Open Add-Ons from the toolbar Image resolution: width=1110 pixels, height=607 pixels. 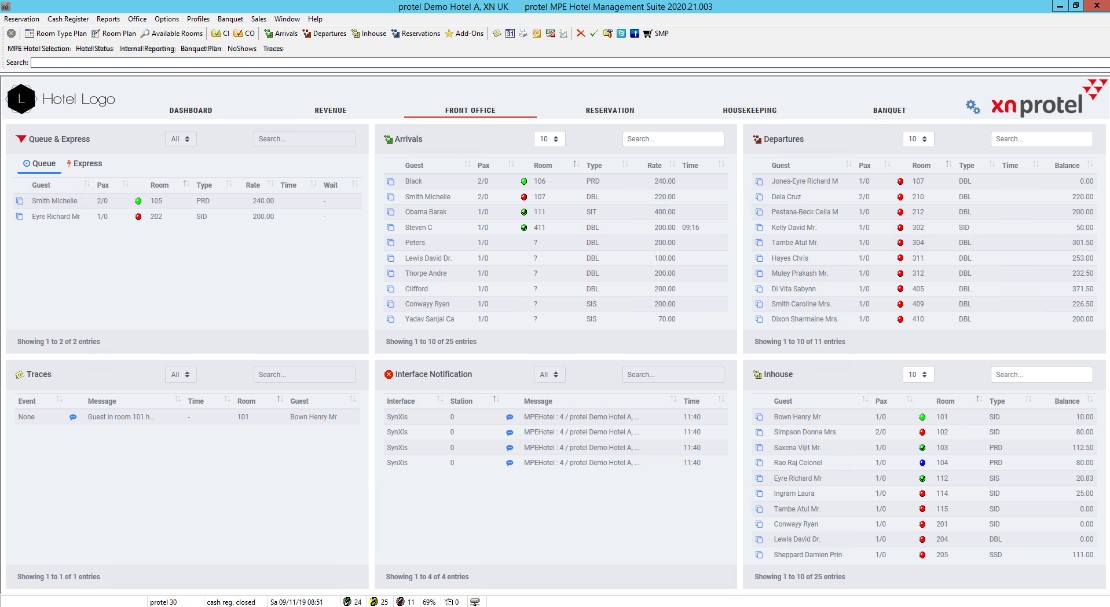coord(464,33)
